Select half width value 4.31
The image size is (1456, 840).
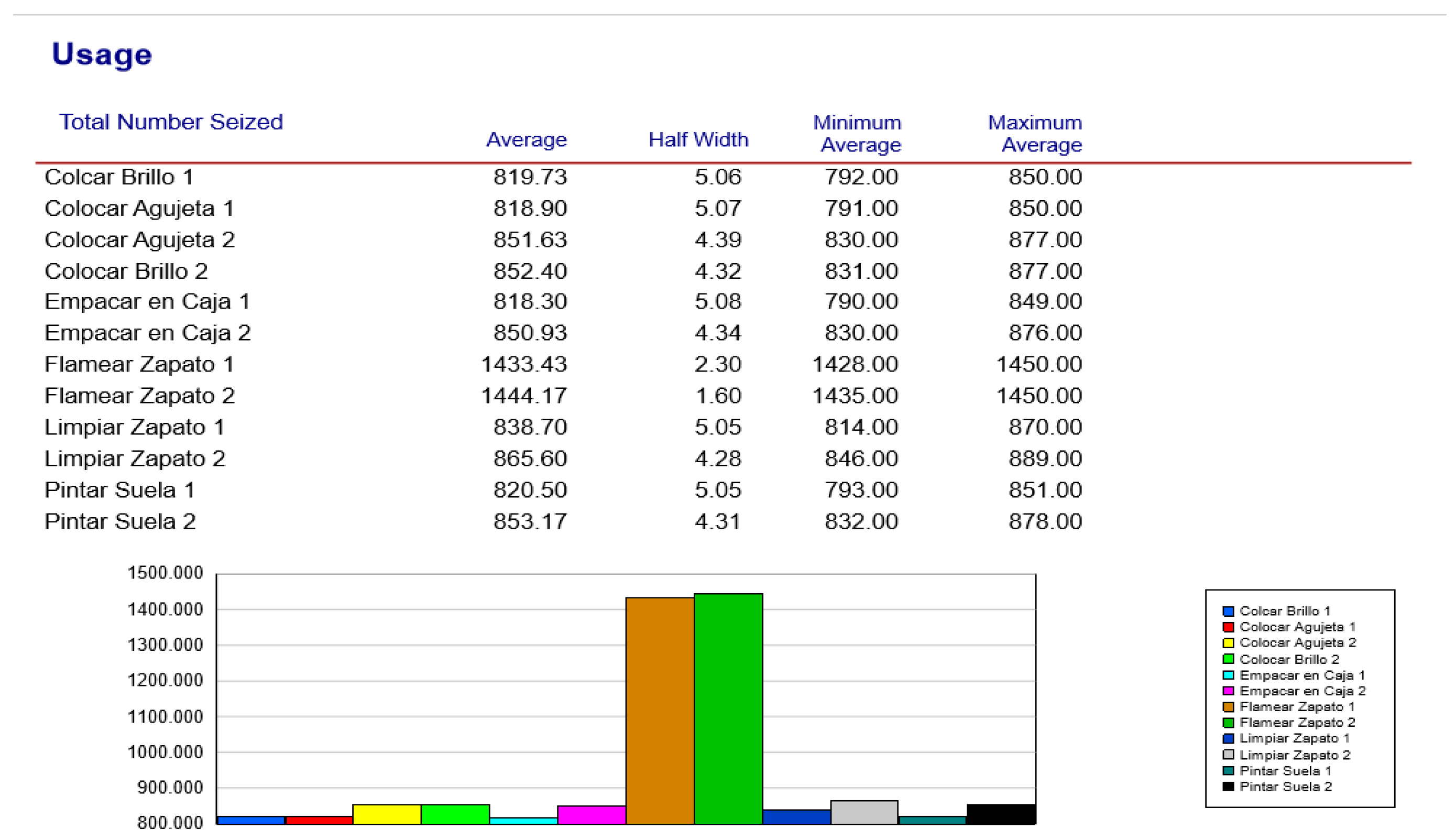click(718, 521)
